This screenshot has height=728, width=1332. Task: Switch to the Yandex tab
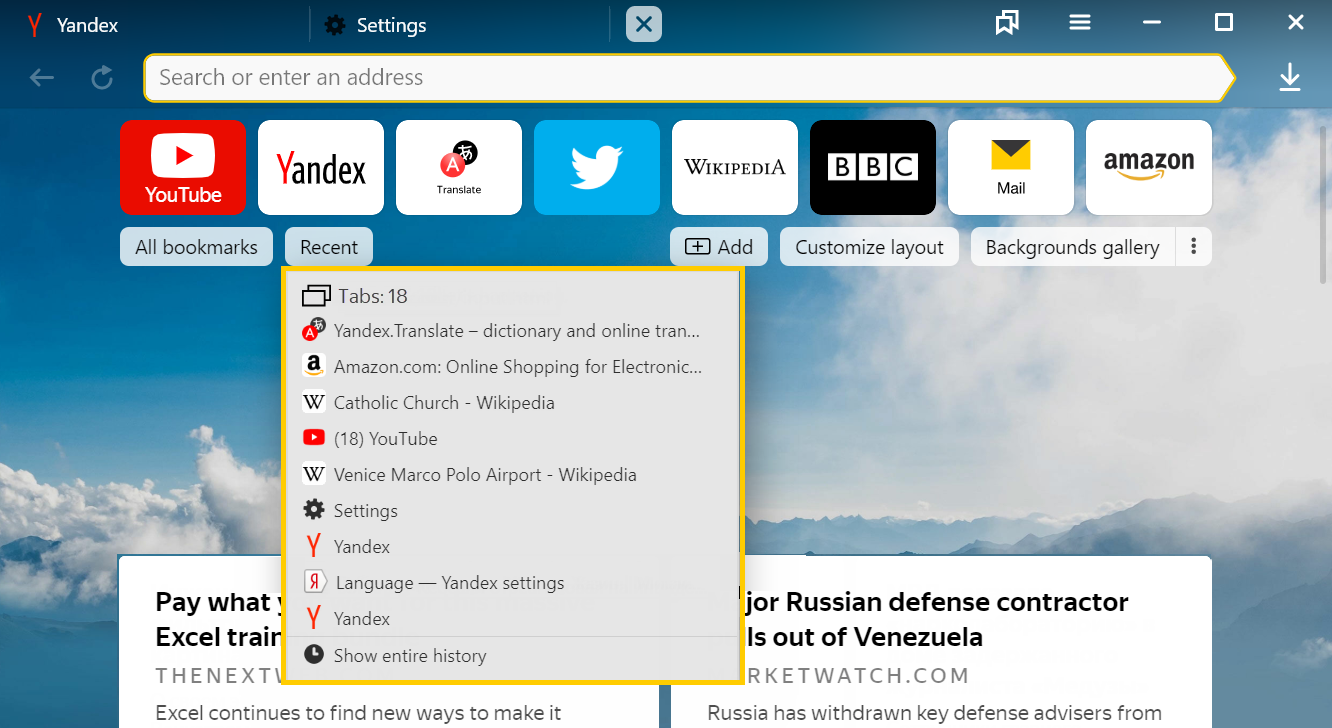155,25
